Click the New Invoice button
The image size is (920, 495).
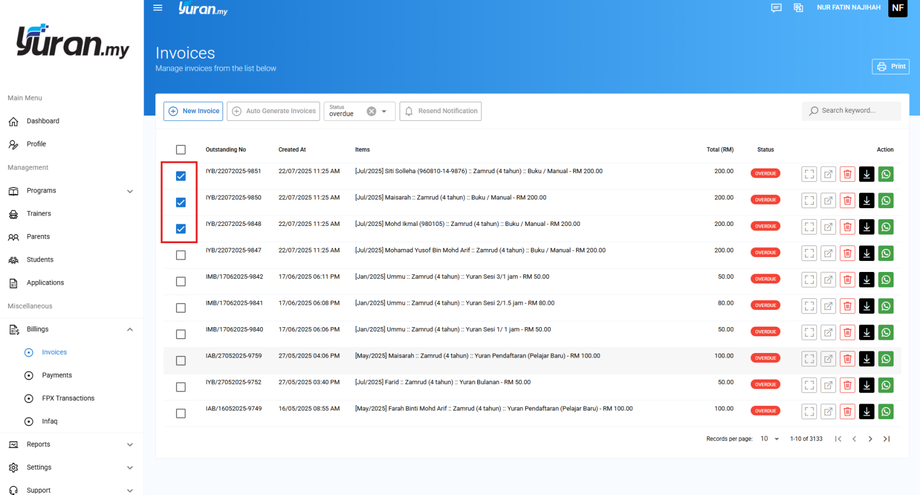pos(193,111)
